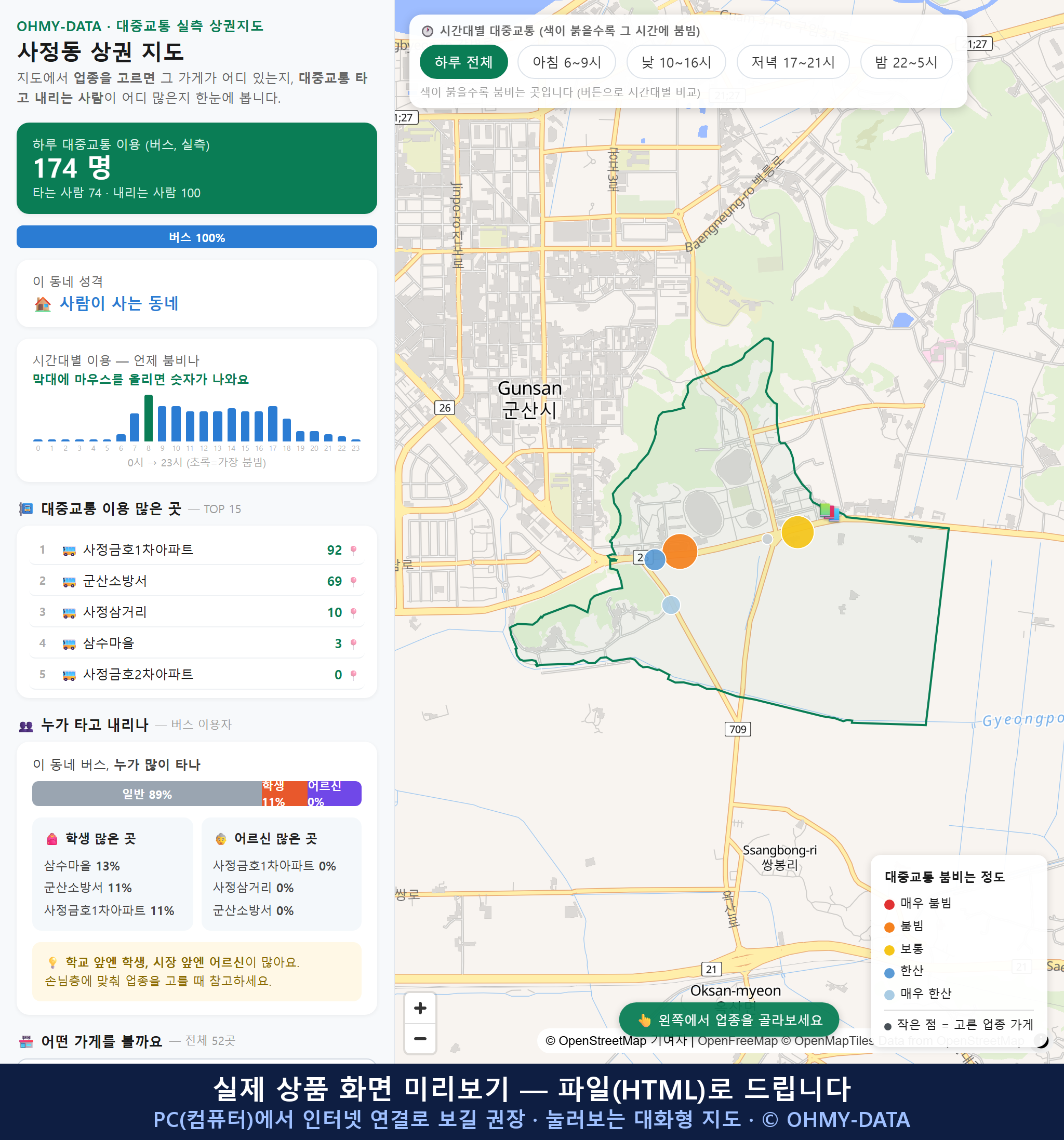Select the 삼수마을 stop row

click(197, 643)
